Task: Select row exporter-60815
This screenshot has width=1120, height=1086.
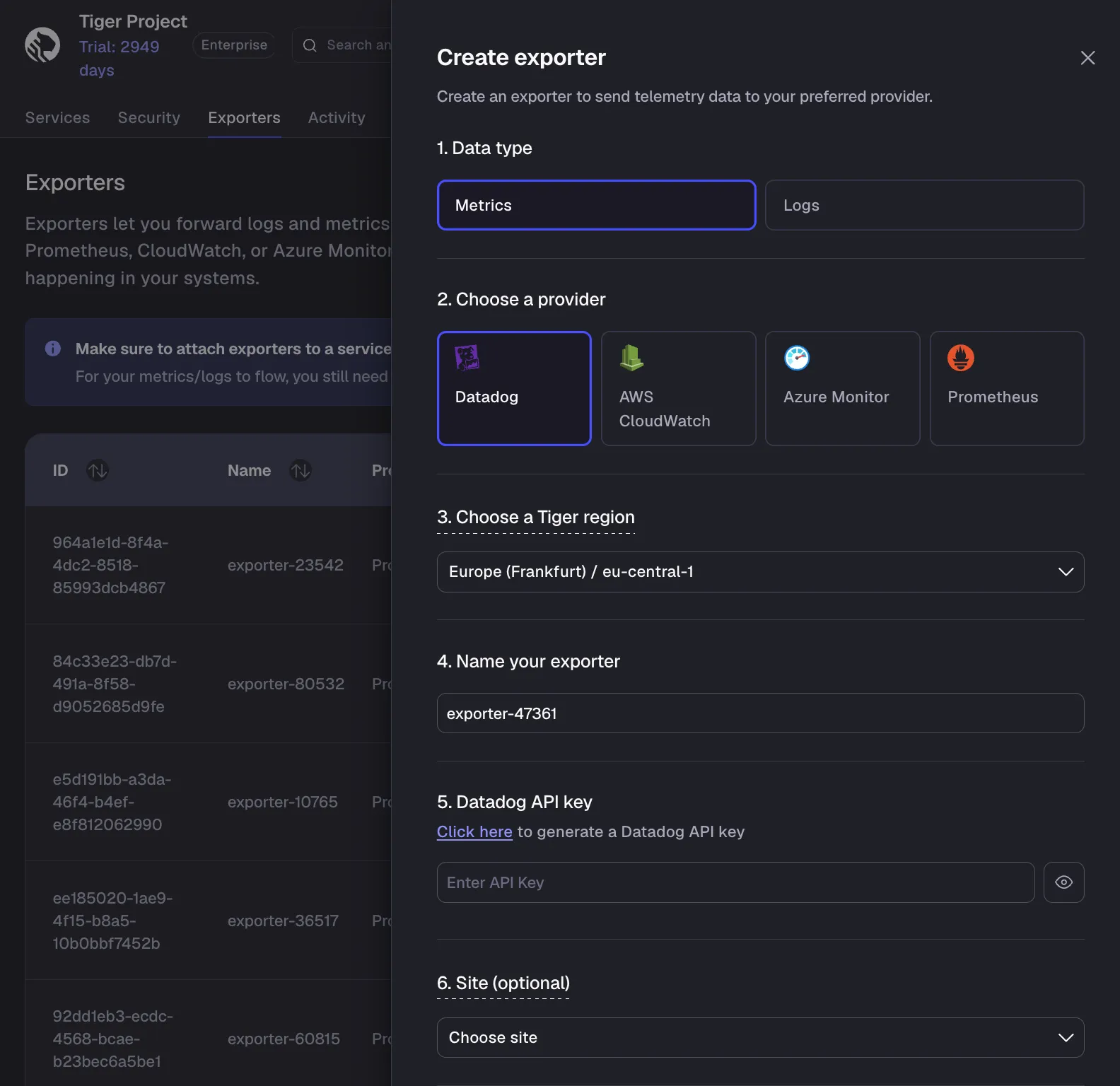Action: pos(208,1033)
